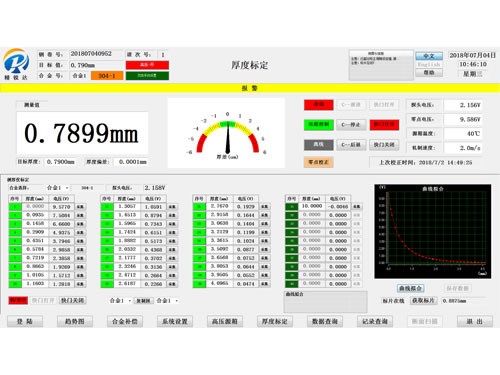
Task: Open the 登陆 login page
Action: click(x=25, y=321)
